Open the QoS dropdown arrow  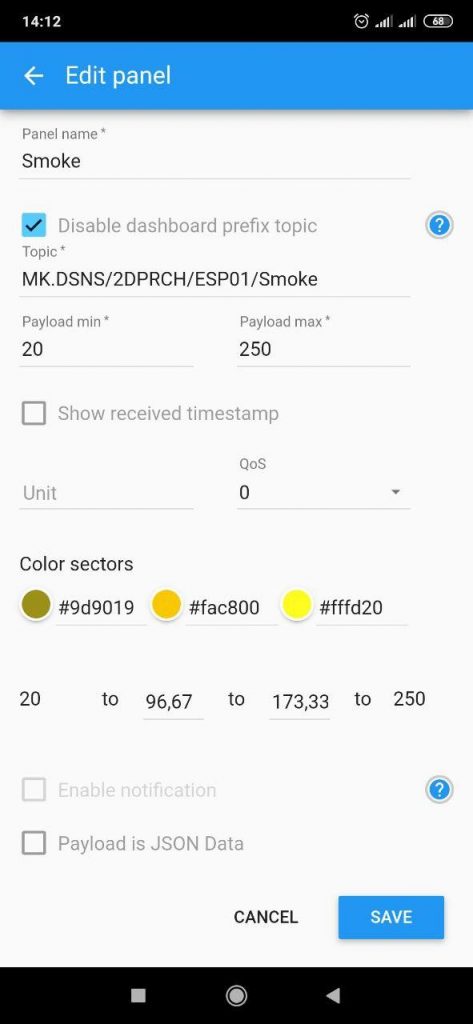click(395, 492)
